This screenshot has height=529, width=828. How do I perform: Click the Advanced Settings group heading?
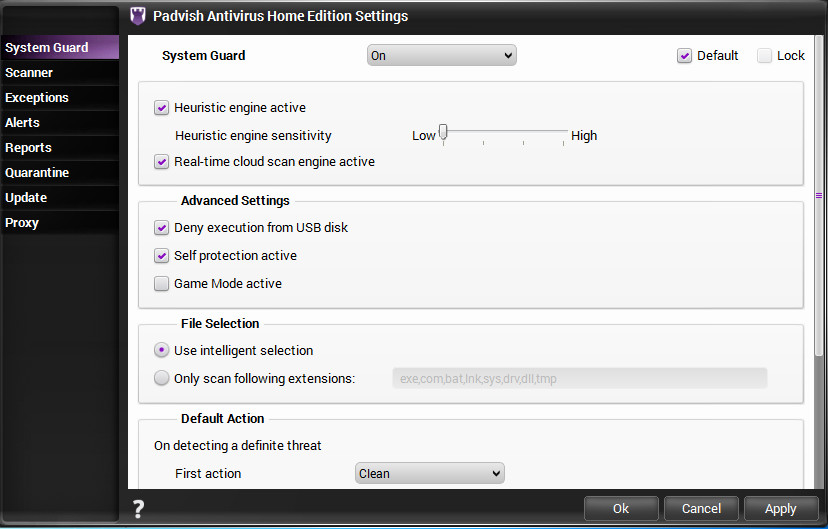click(x=235, y=201)
